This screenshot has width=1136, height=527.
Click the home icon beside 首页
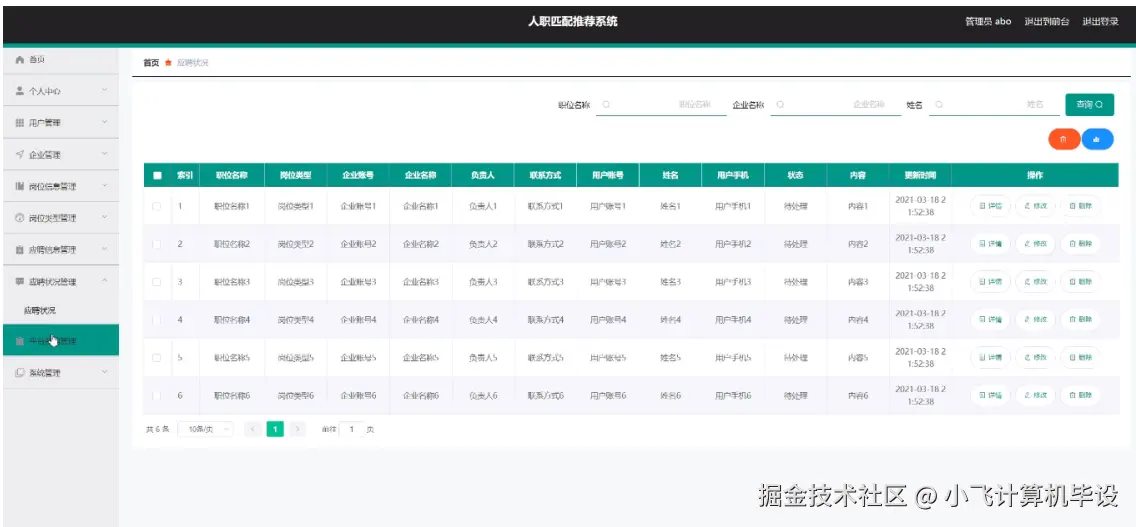tap(20, 59)
